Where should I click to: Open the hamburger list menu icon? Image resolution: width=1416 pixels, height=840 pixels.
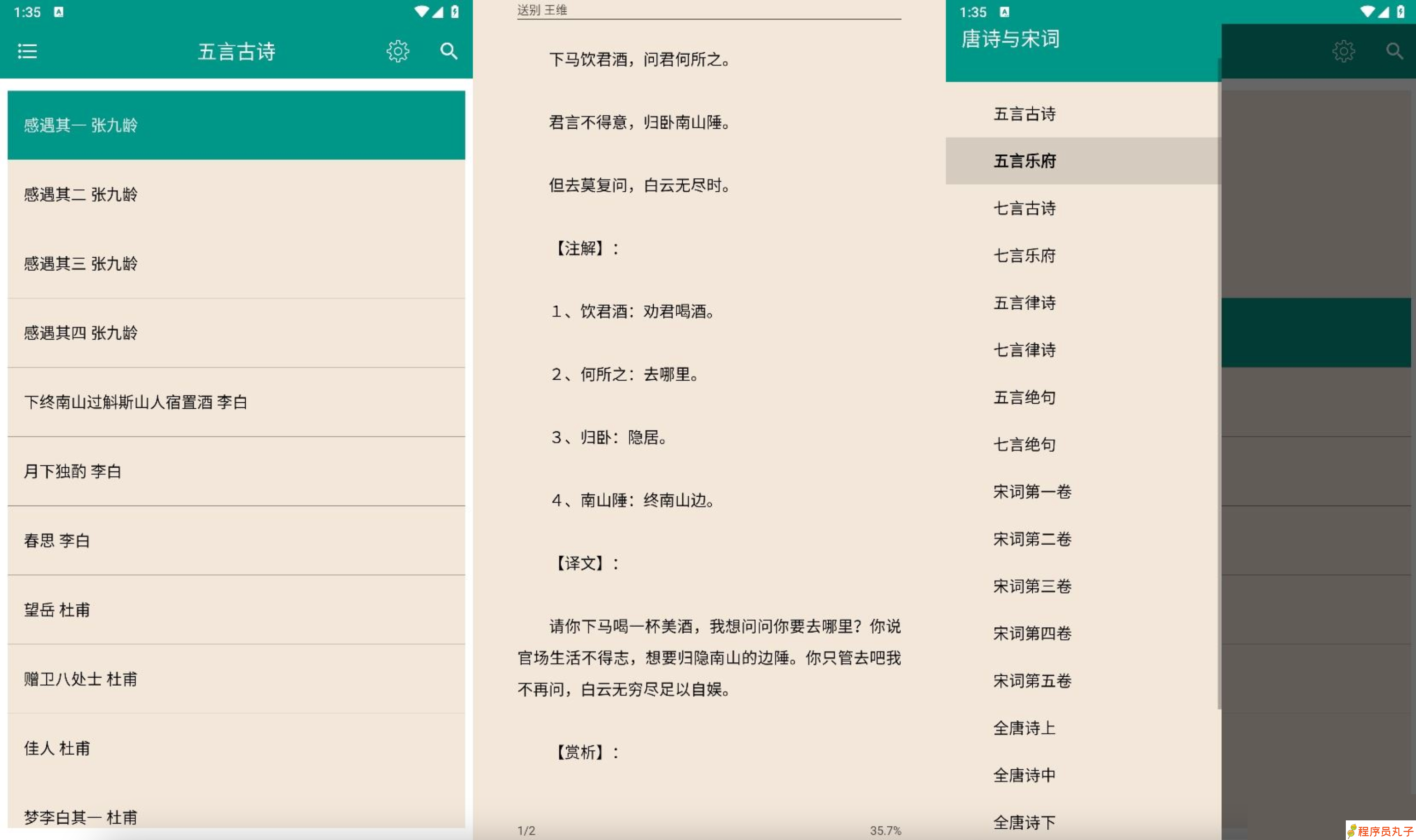pos(27,51)
